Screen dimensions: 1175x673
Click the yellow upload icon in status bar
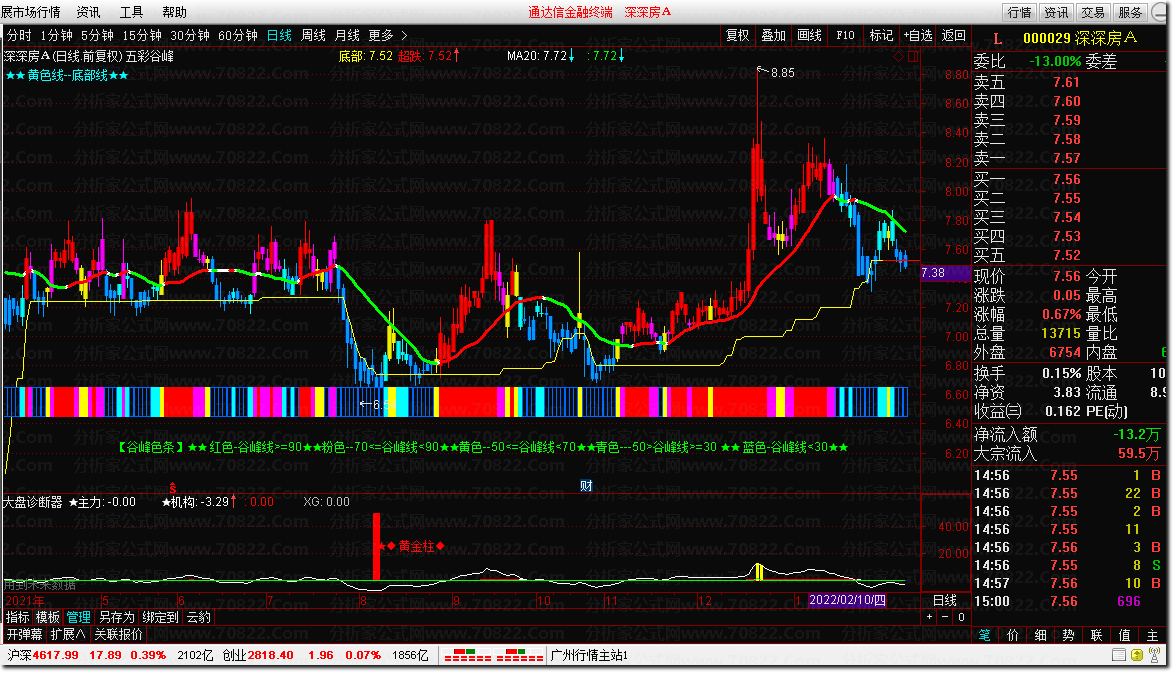coord(1137,655)
